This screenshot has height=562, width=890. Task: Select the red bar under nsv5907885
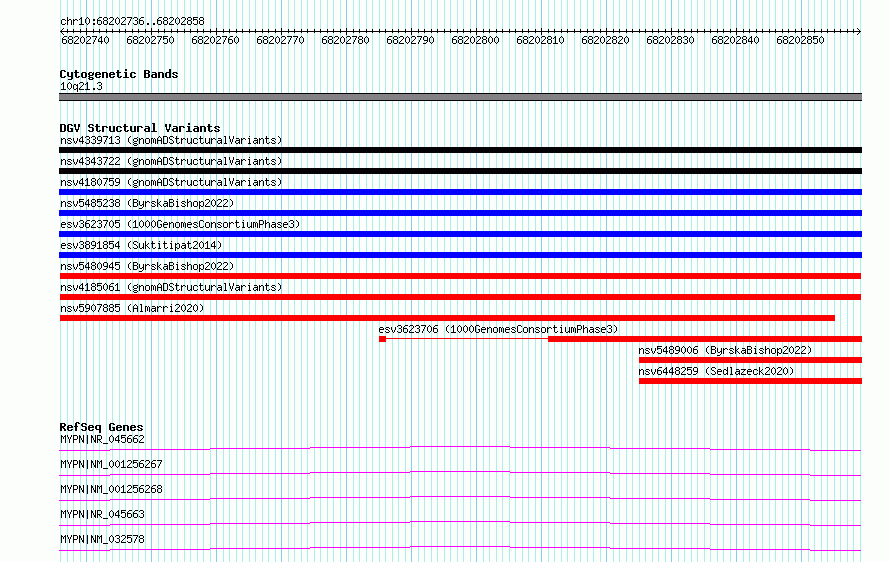click(x=447, y=318)
